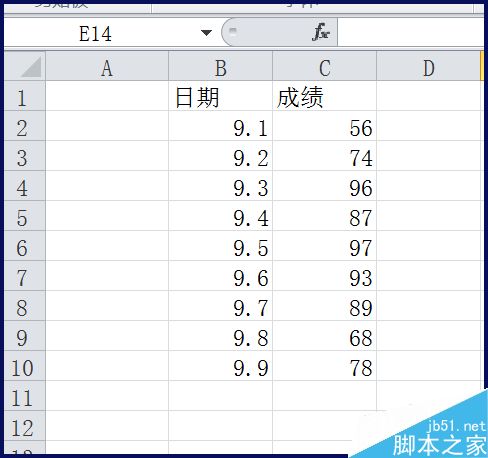Click the score cell showing 68
The image size is (488, 458).
325,336
